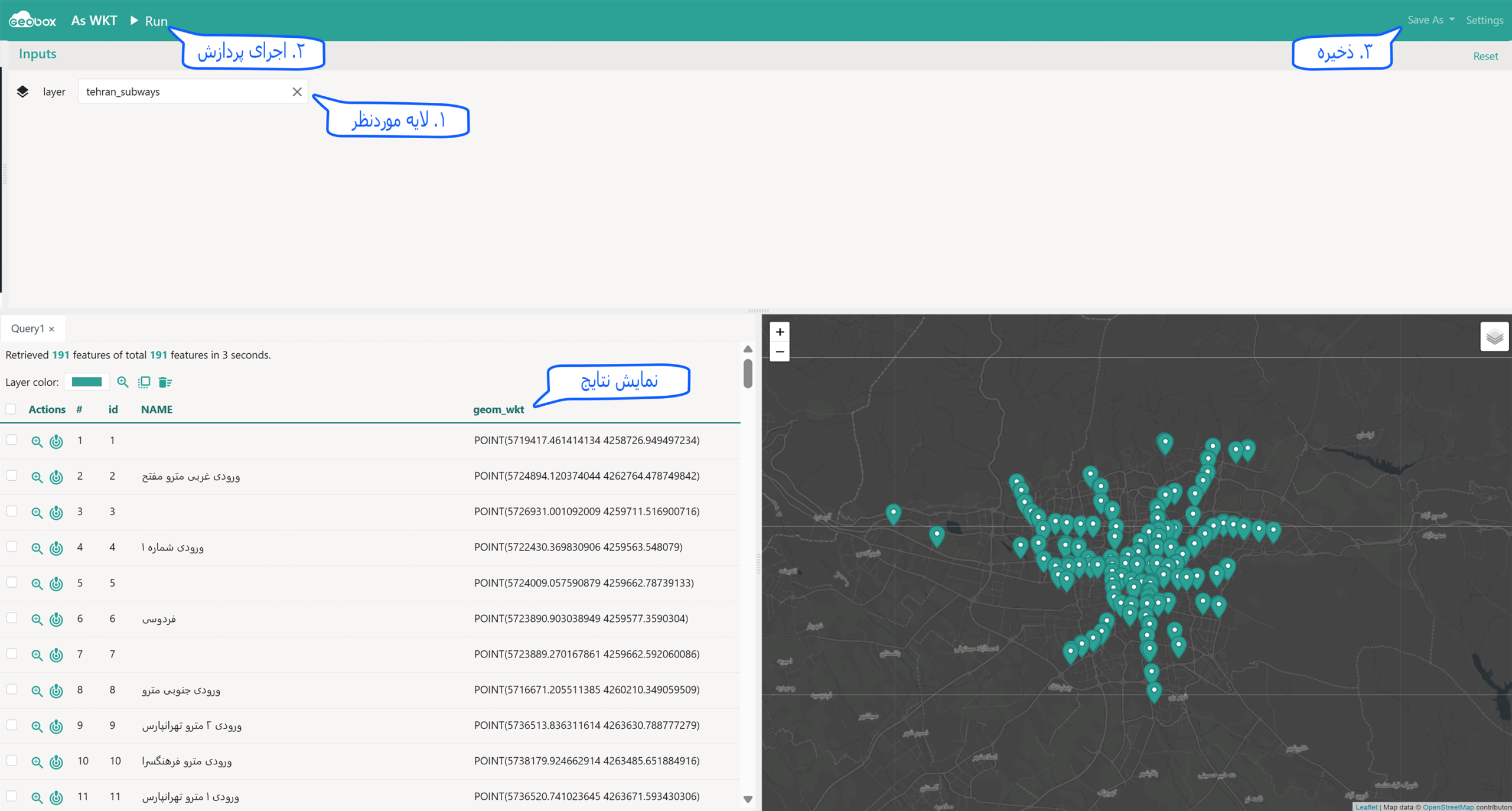Click the flash feature icon in row 10
Screen dimensions: 1512x811
pyautogui.click(x=56, y=761)
